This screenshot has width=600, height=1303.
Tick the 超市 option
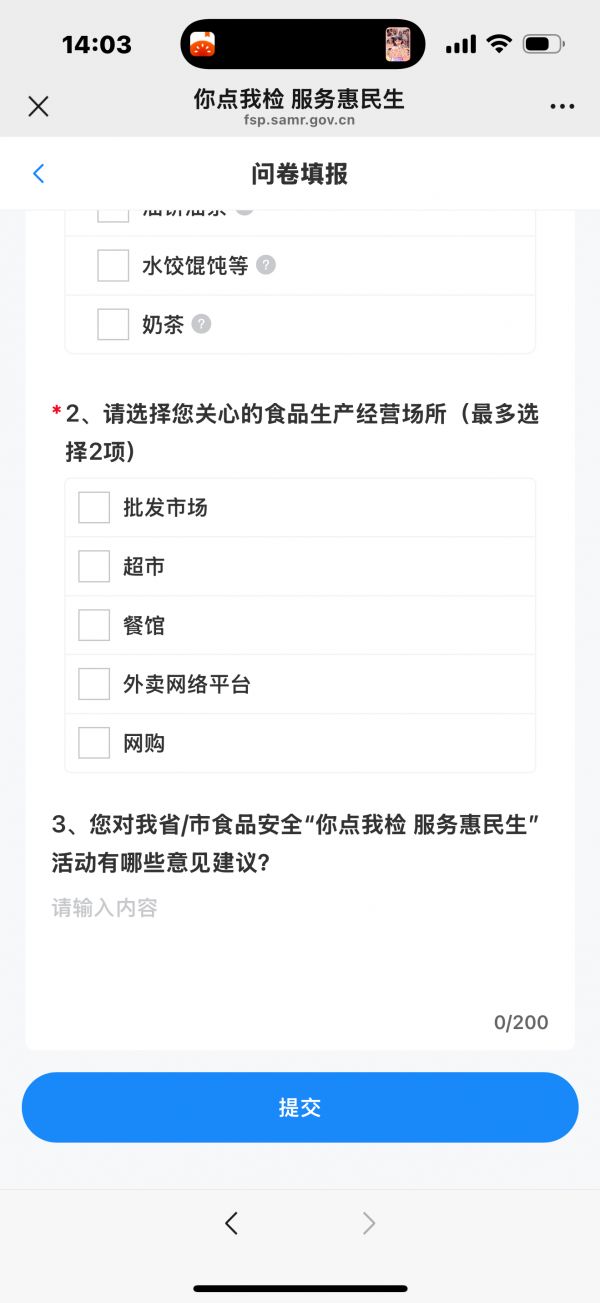point(94,566)
